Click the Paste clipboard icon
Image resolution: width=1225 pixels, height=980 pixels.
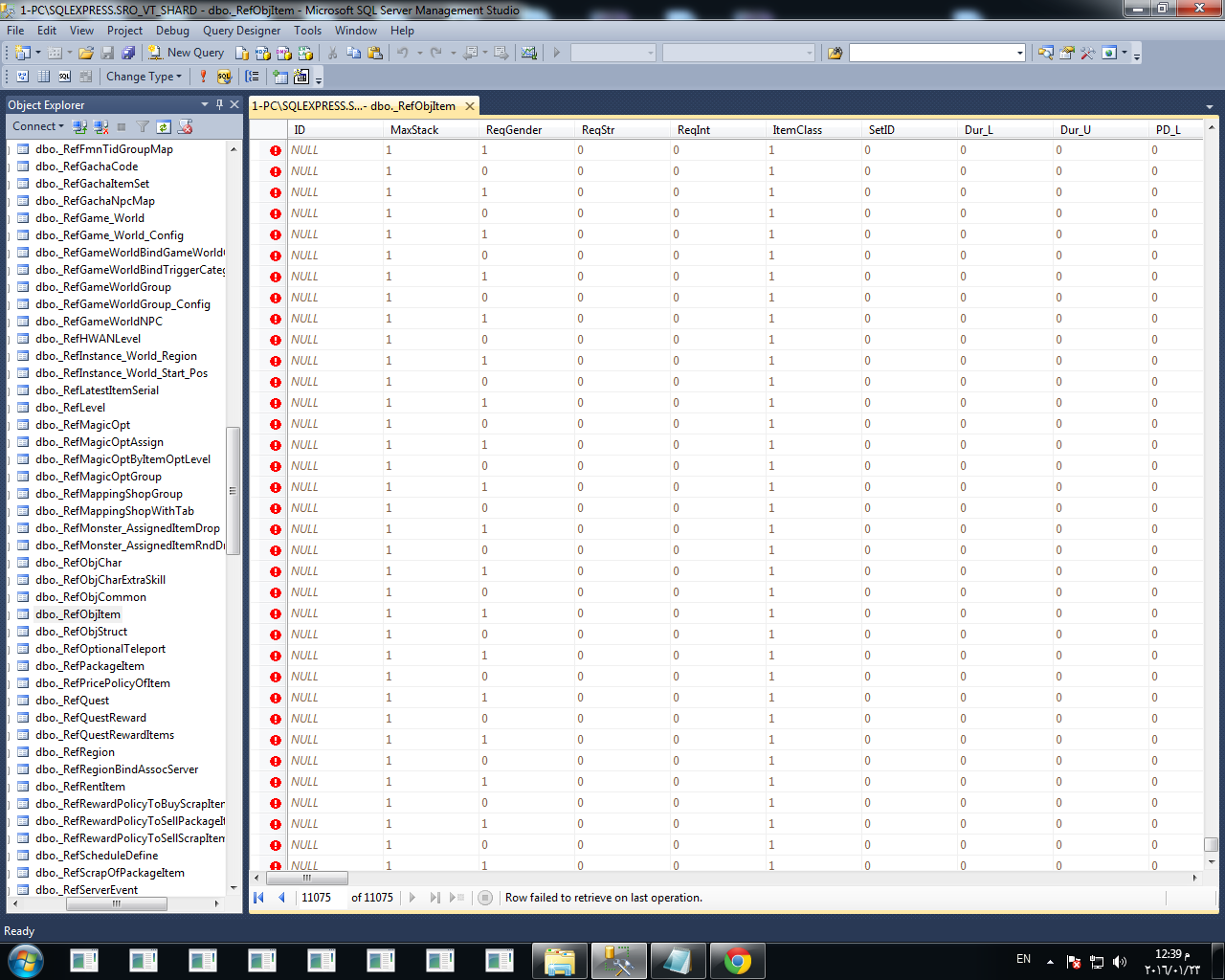coord(374,53)
